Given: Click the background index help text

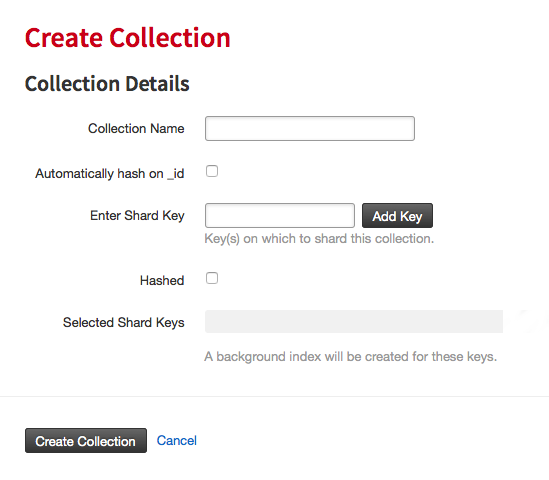Looking at the screenshot, I should (351, 357).
